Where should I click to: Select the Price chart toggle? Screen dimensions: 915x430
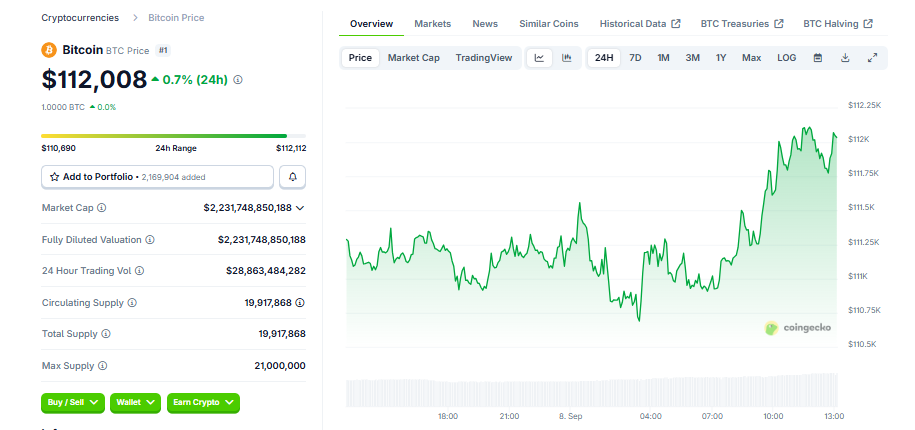click(x=360, y=58)
